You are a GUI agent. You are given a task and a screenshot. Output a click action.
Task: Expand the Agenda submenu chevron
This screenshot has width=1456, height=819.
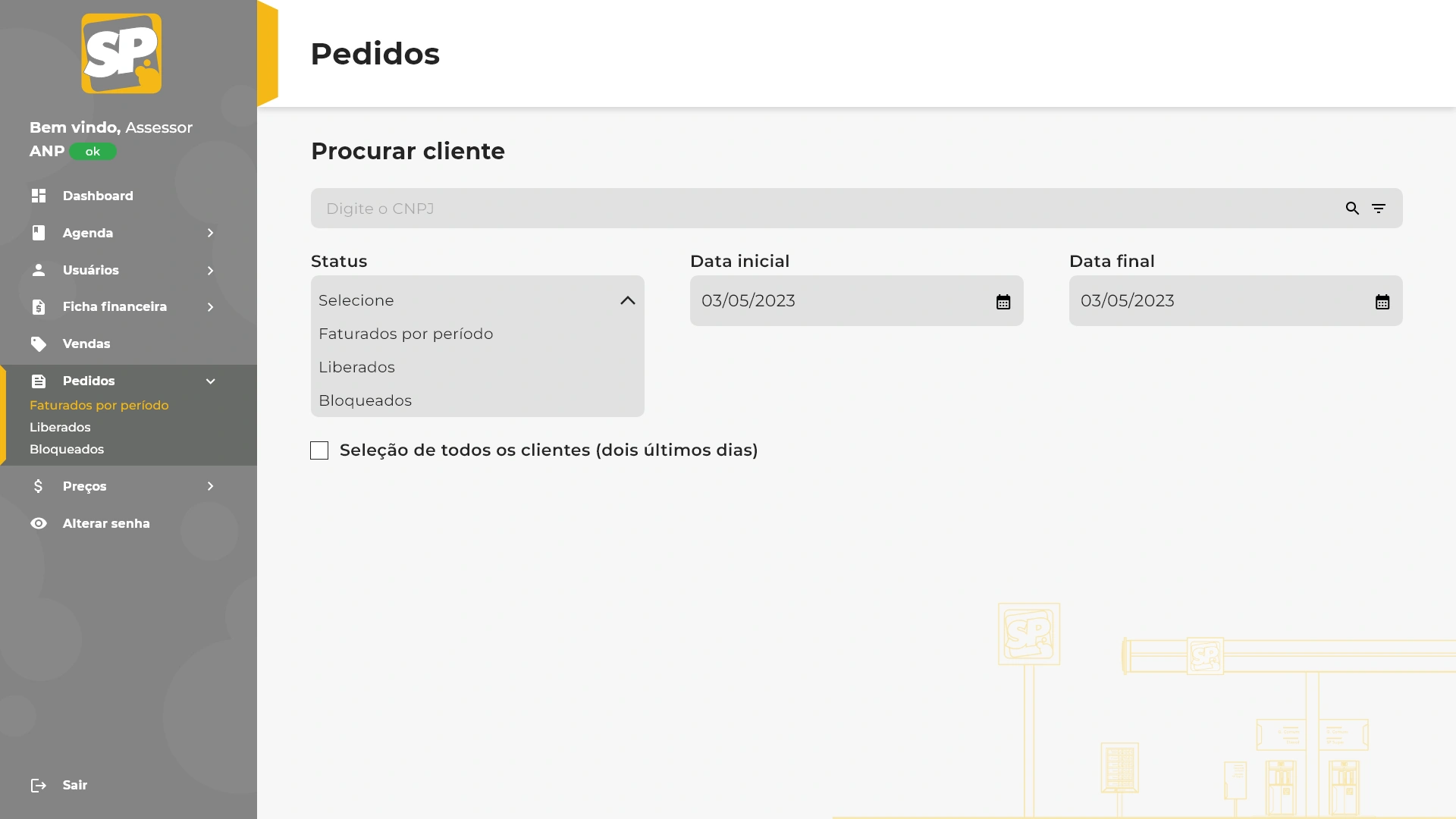coord(210,234)
